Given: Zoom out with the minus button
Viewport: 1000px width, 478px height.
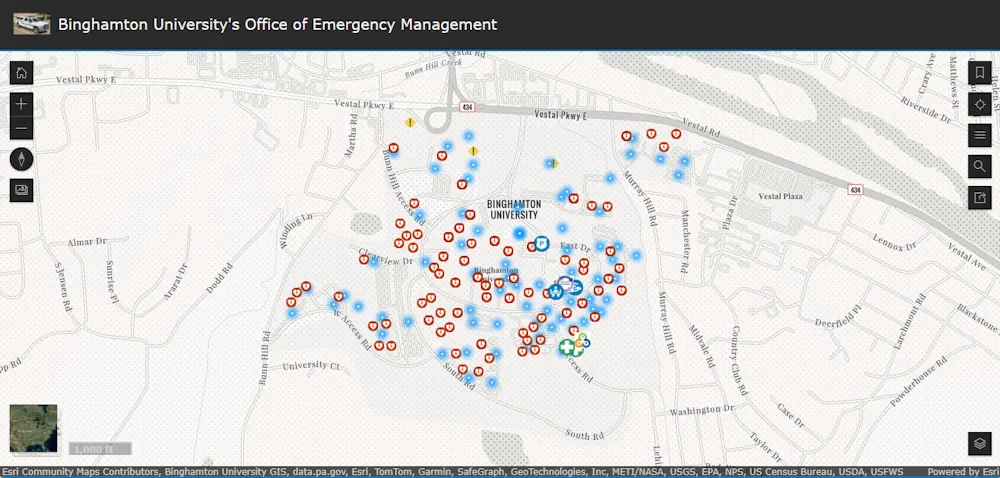Looking at the screenshot, I should pos(21,128).
